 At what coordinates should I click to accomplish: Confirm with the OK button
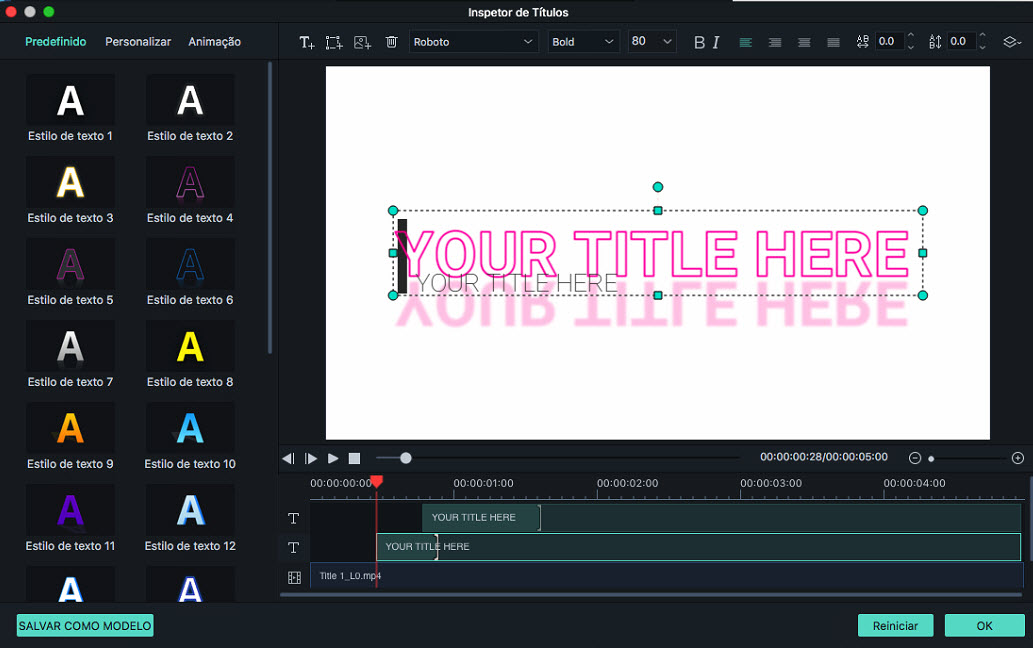(x=984, y=626)
